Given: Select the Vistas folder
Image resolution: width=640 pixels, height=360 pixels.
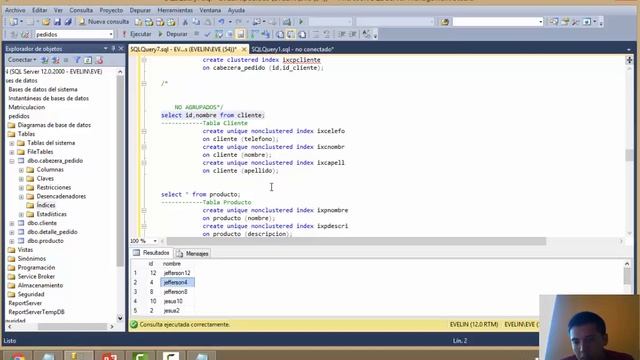Looking at the screenshot, I should pos(25,250).
